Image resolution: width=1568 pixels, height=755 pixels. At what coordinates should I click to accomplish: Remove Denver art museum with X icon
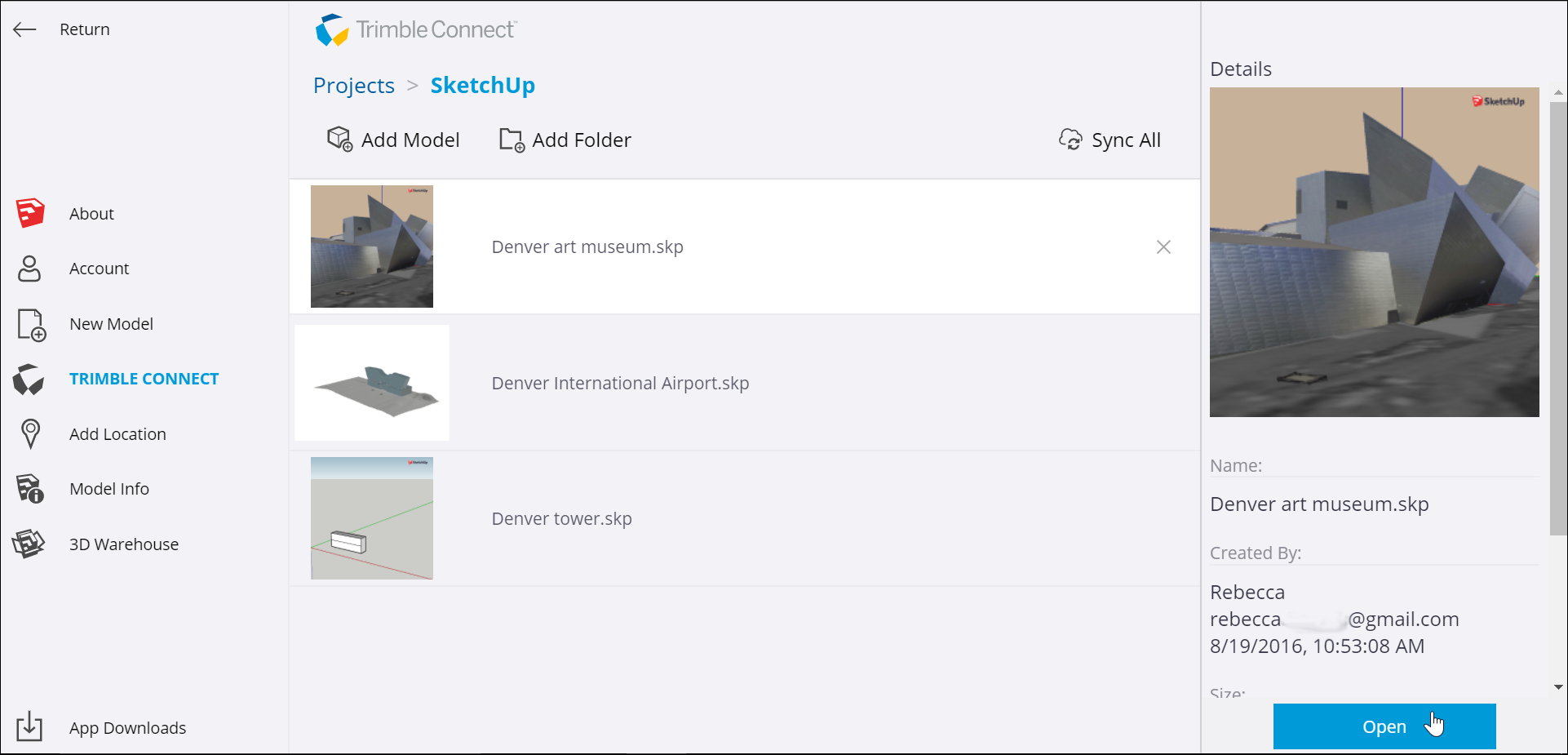(x=1163, y=247)
